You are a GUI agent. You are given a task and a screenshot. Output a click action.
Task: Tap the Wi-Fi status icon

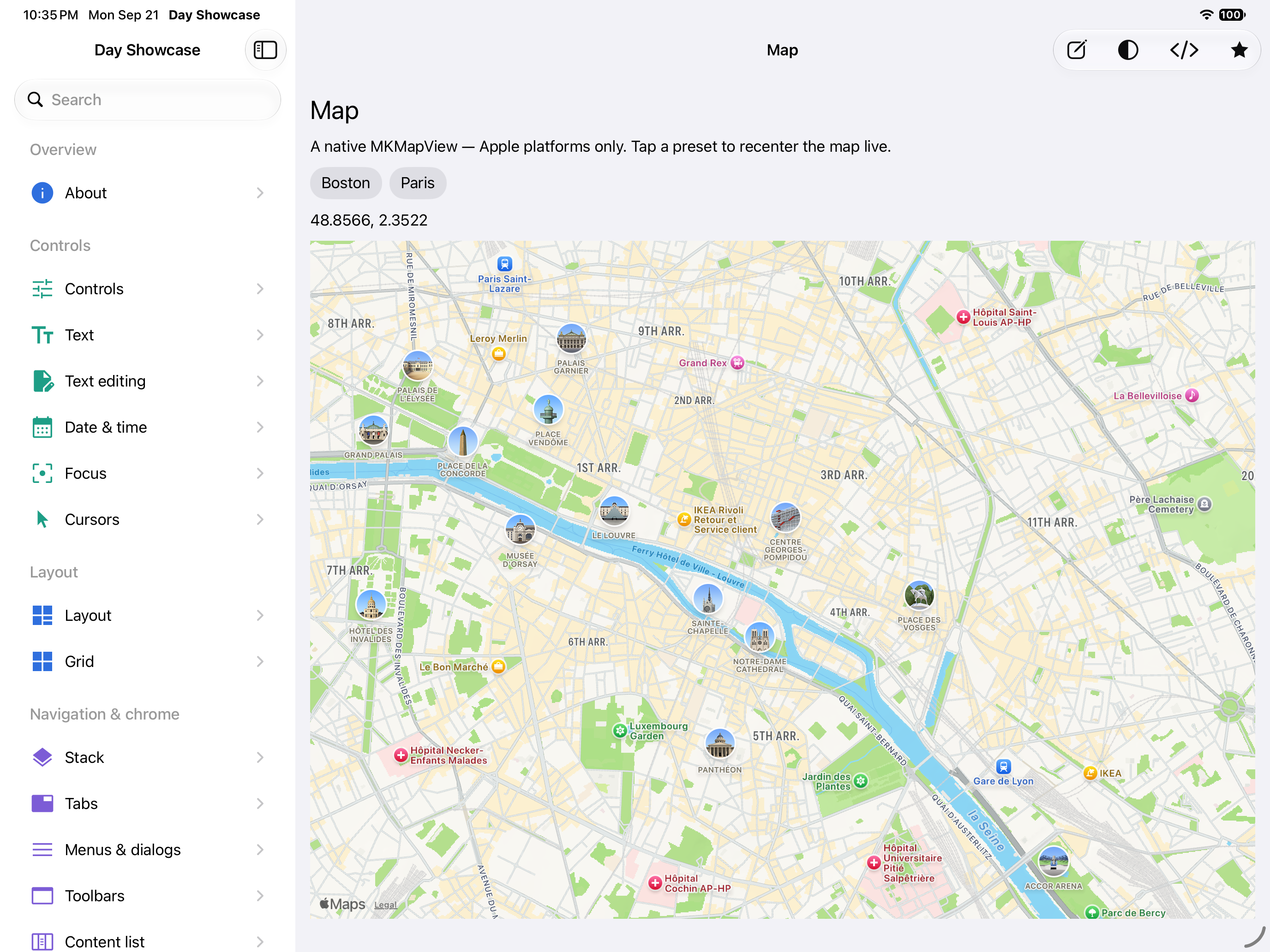pos(1206,15)
